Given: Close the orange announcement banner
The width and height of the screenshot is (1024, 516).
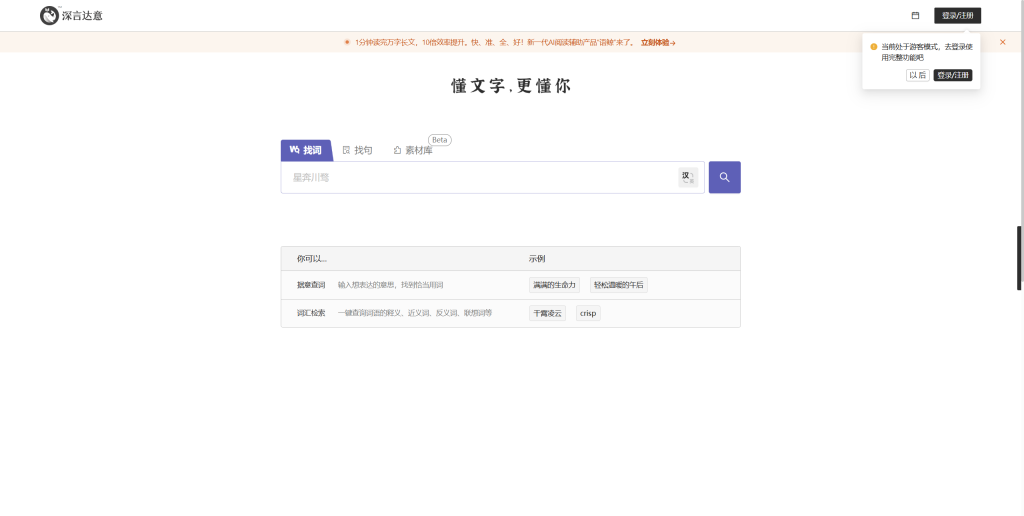Looking at the screenshot, I should (x=1002, y=42).
